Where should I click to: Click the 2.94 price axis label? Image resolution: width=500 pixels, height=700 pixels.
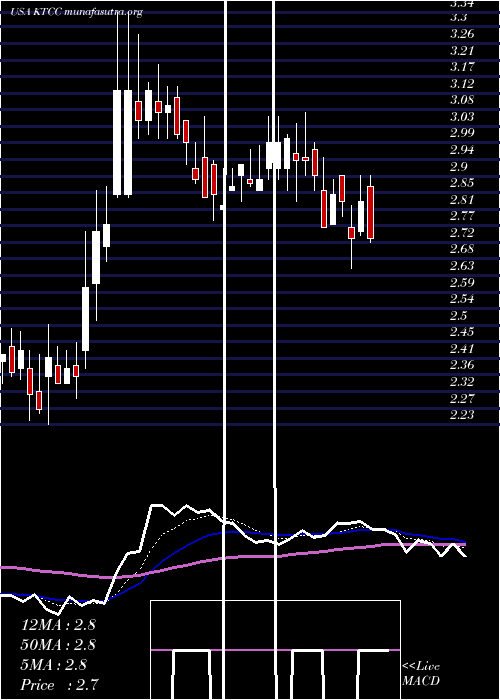pos(462,150)
